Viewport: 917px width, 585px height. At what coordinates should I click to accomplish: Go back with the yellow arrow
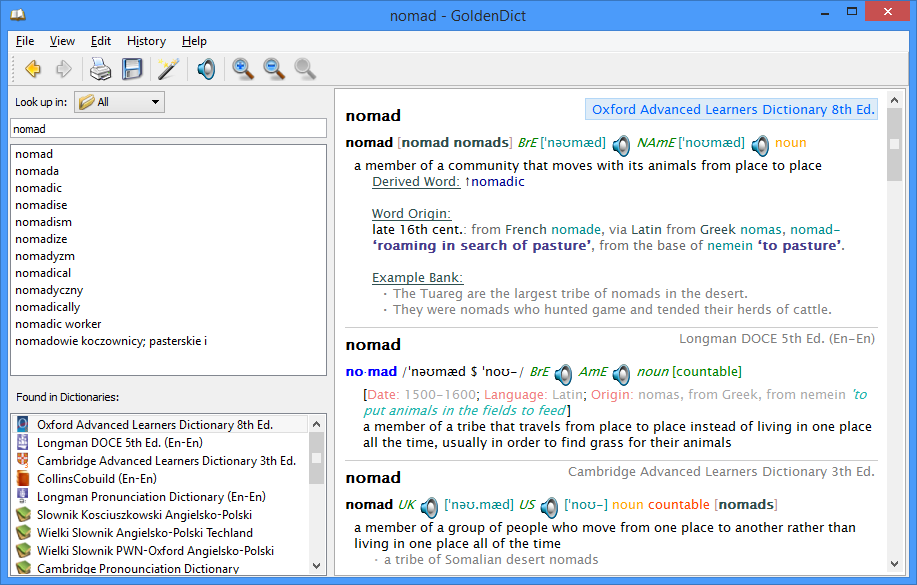pyautogui.click(x=33, y=69)
